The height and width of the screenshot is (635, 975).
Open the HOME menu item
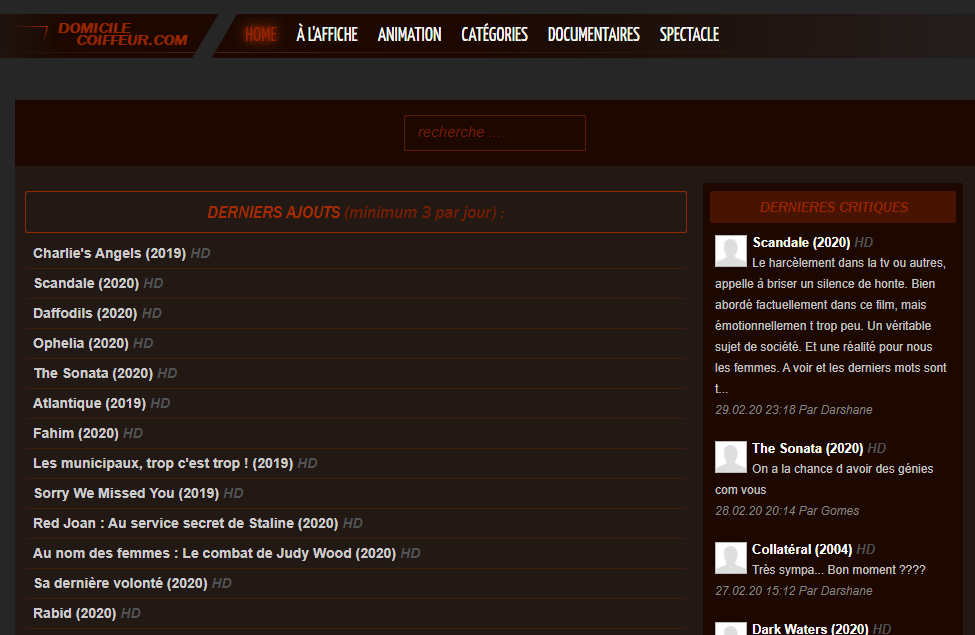click(x=261, y=34)
